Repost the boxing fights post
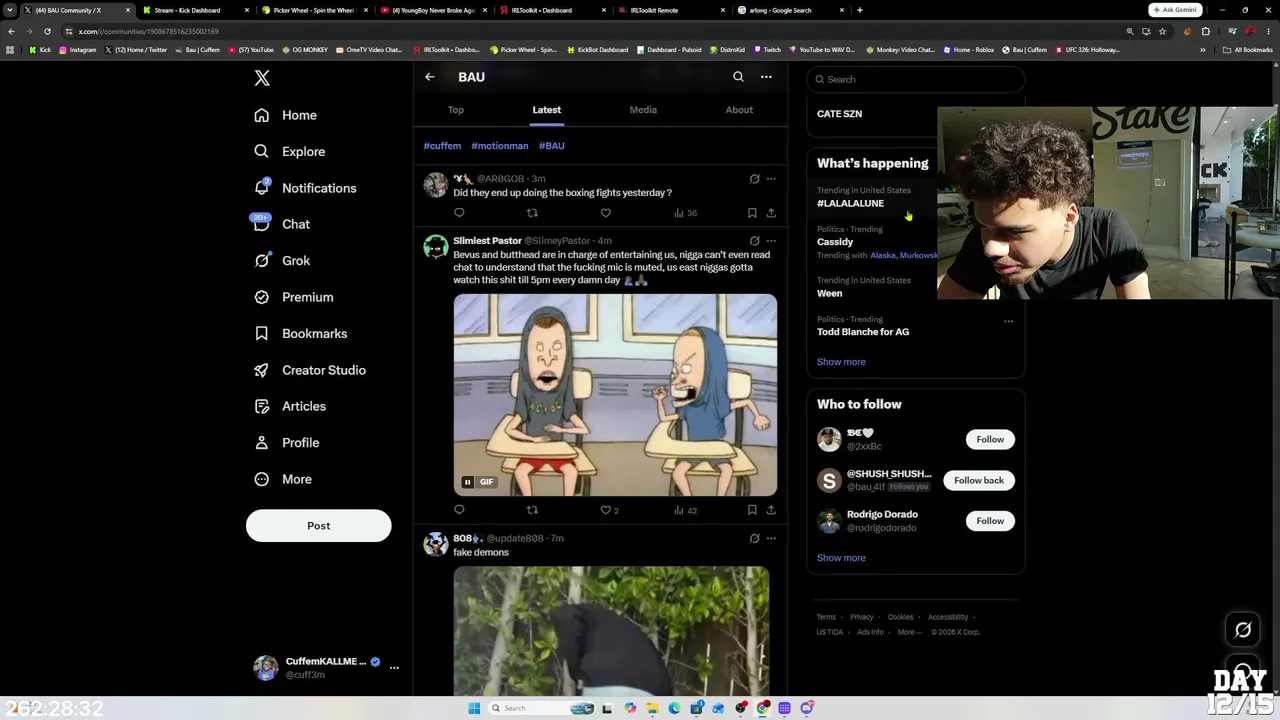The image size is (1280, 720). pos(532,213)
